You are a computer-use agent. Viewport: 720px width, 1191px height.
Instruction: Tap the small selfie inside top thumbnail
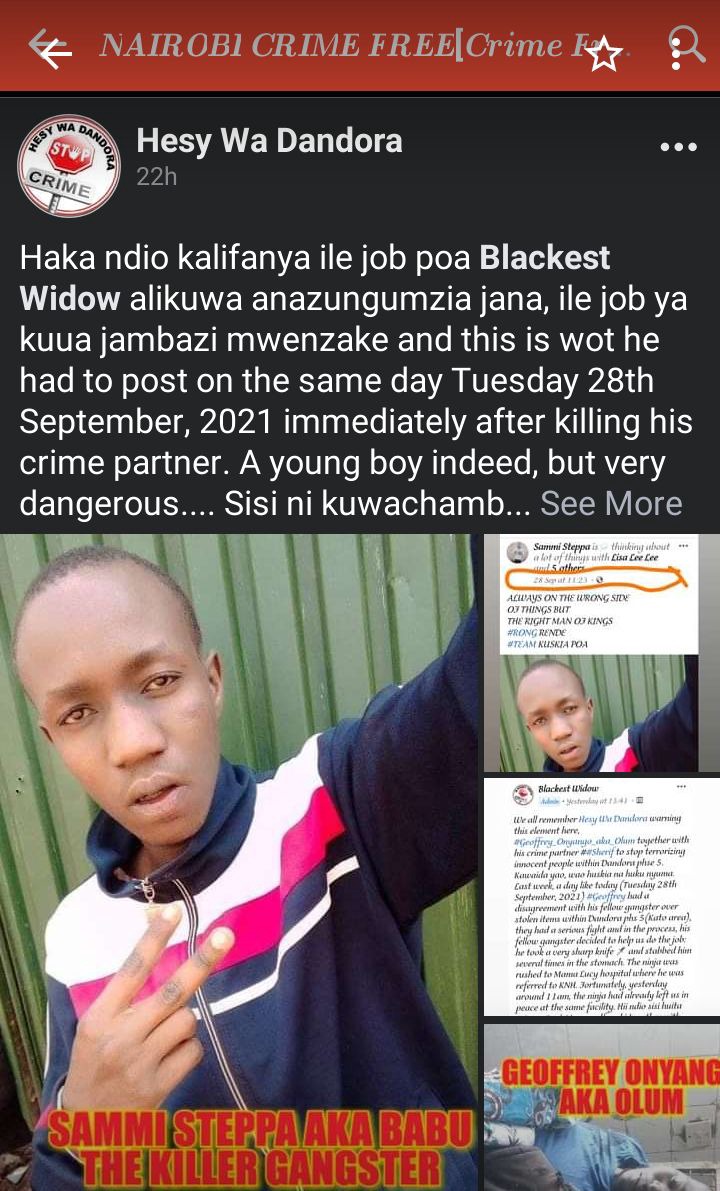point(591,714)
